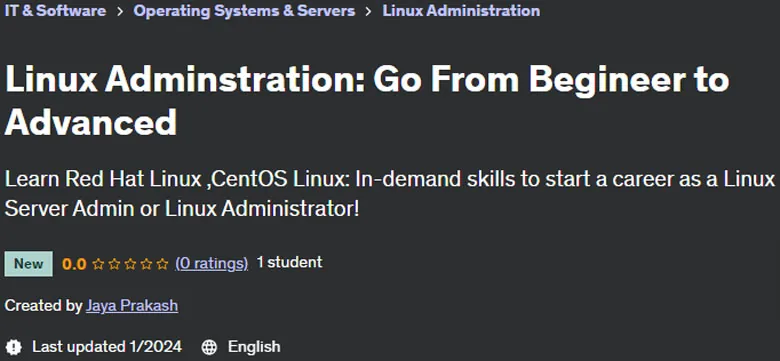Viewport: 780px width, 361px height.
Task: Click the 0.0 rating score
Action: (74, 264)
